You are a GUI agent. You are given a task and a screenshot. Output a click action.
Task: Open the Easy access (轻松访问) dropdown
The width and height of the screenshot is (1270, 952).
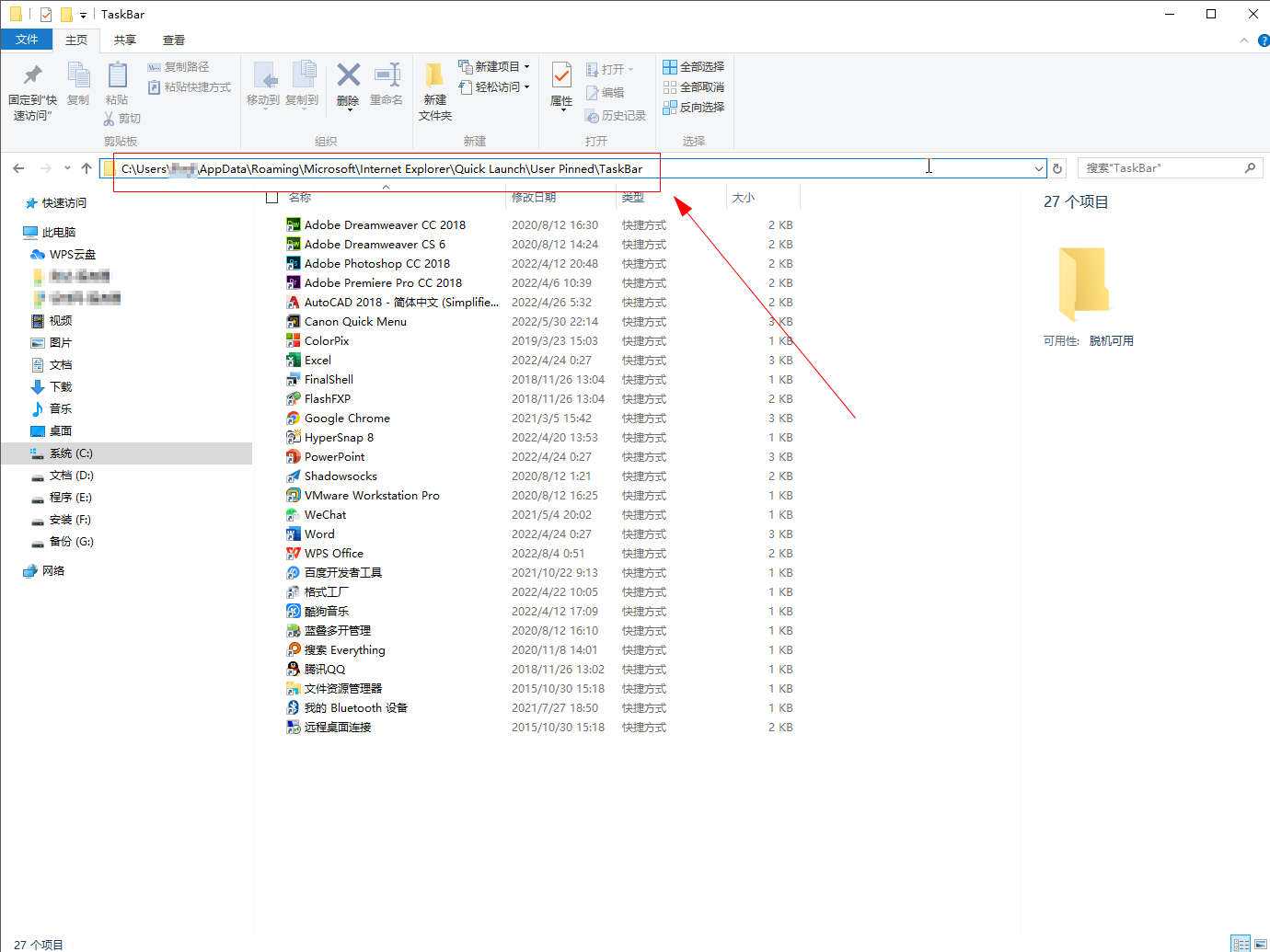(x=494, y=87)
